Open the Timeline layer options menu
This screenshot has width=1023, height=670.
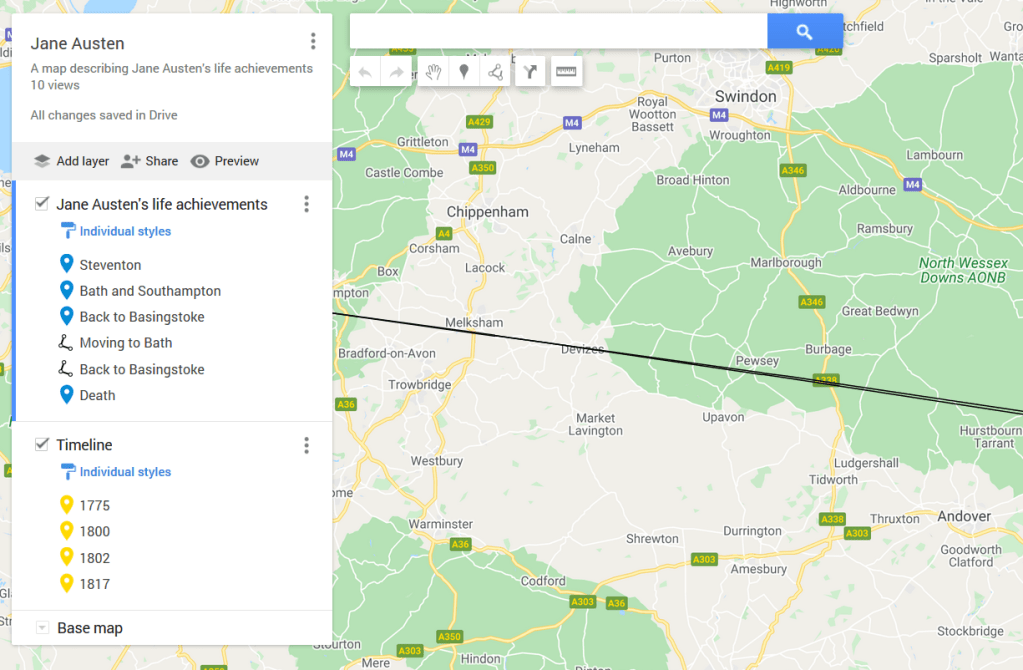306,445
